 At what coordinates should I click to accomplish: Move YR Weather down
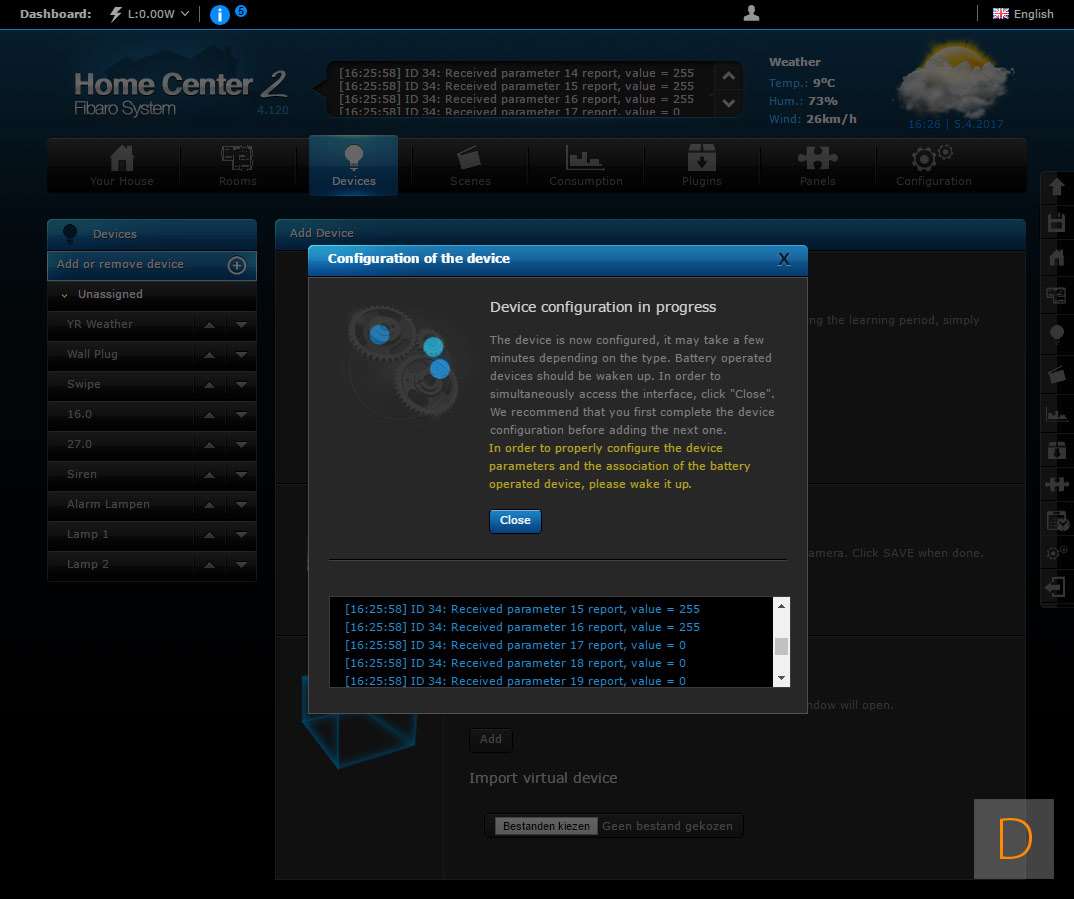pyautogui.click(x=241, y=325)
